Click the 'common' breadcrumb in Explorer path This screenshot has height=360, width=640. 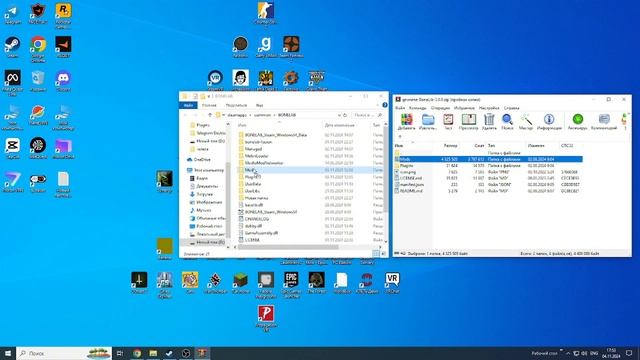point(262,115)
